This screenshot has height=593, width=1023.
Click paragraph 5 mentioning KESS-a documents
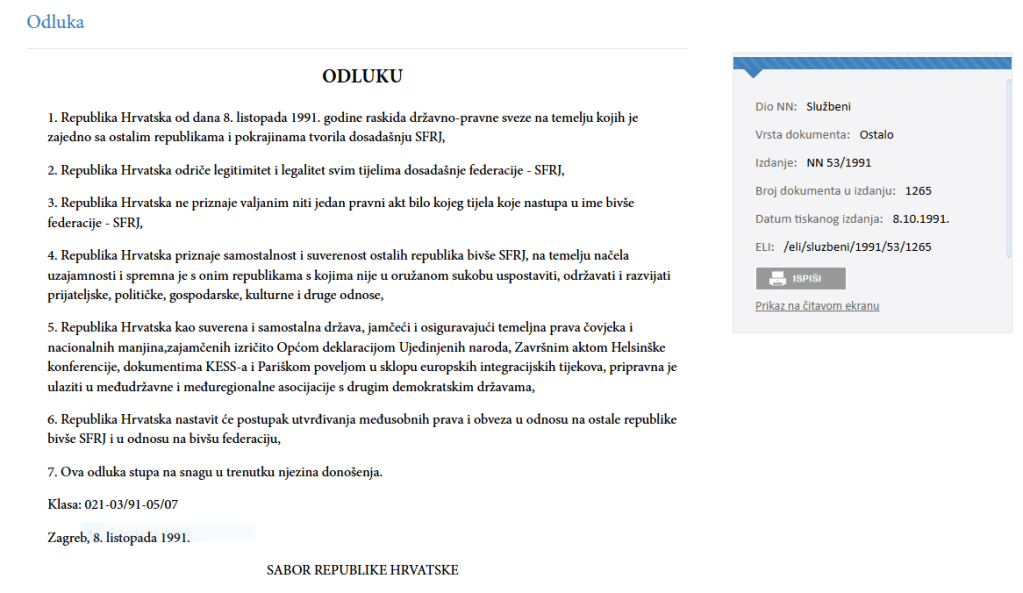(x=360, y=357)
